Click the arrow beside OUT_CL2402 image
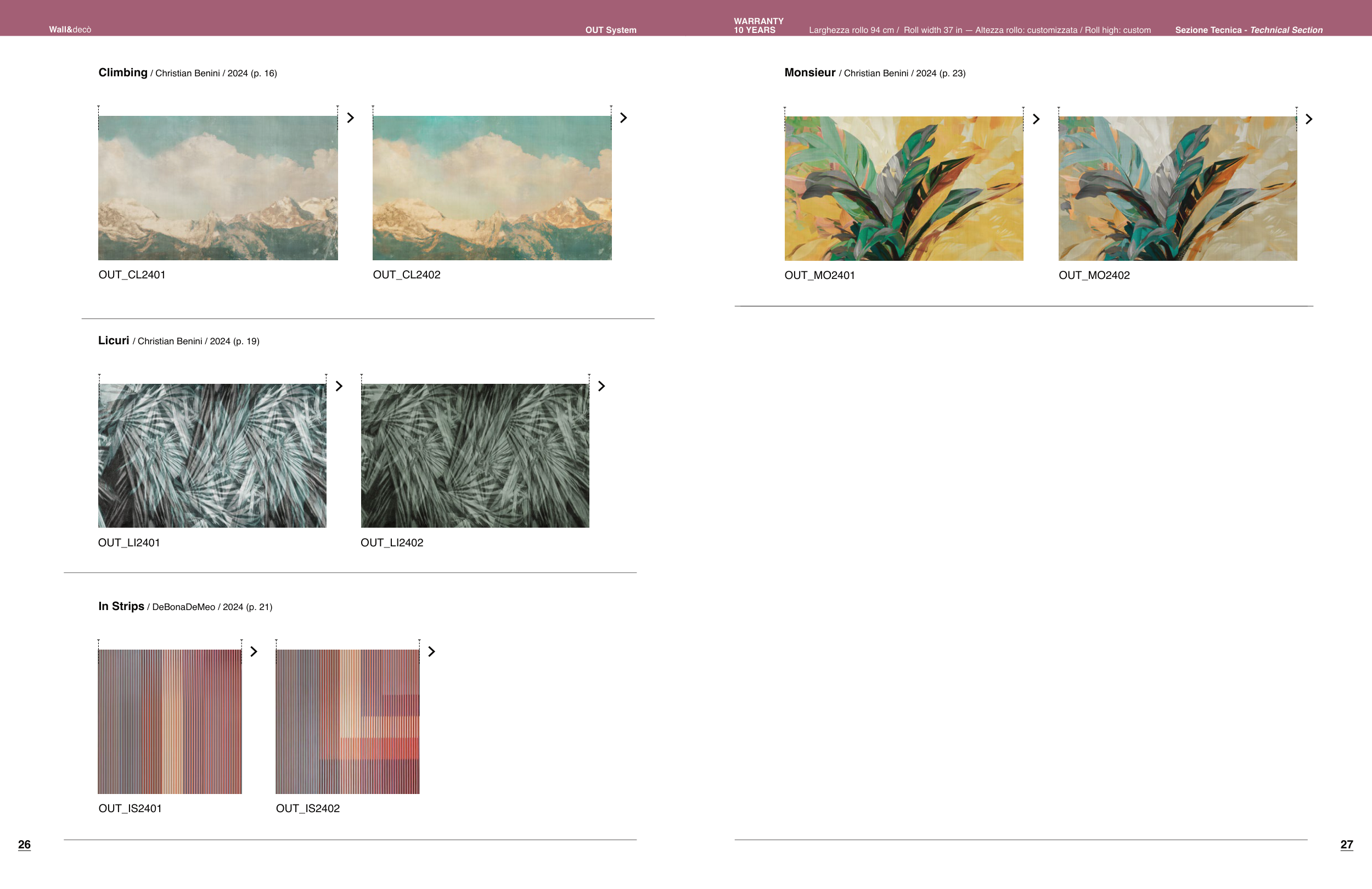 623,118
